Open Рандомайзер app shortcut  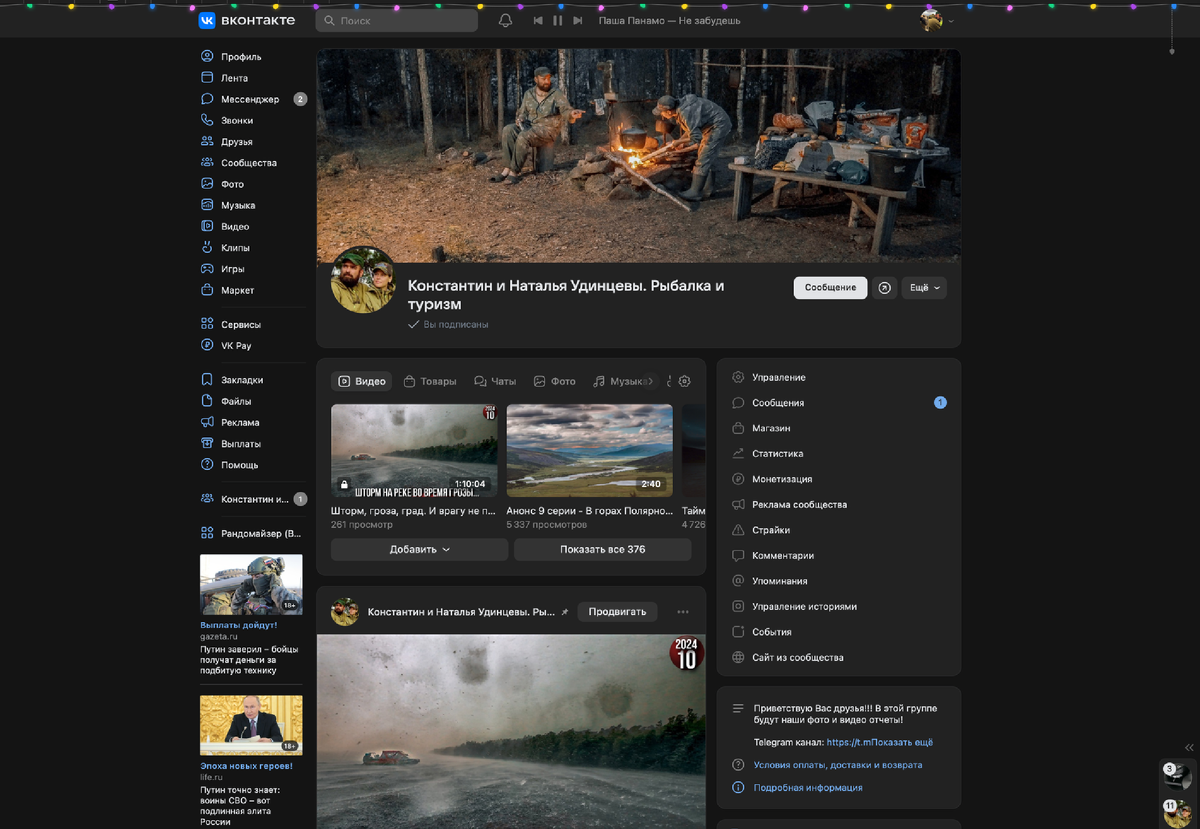click(x=253, y=533)
